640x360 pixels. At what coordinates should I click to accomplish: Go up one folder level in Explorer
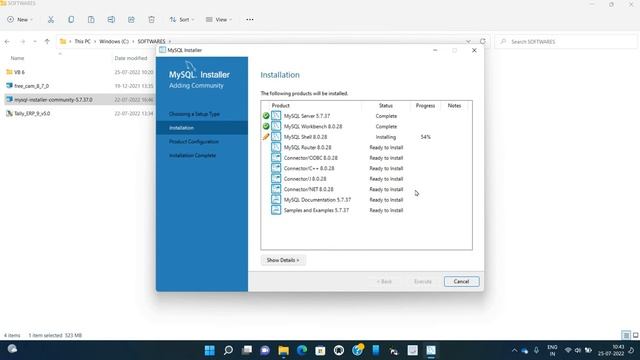pos(47,42)
